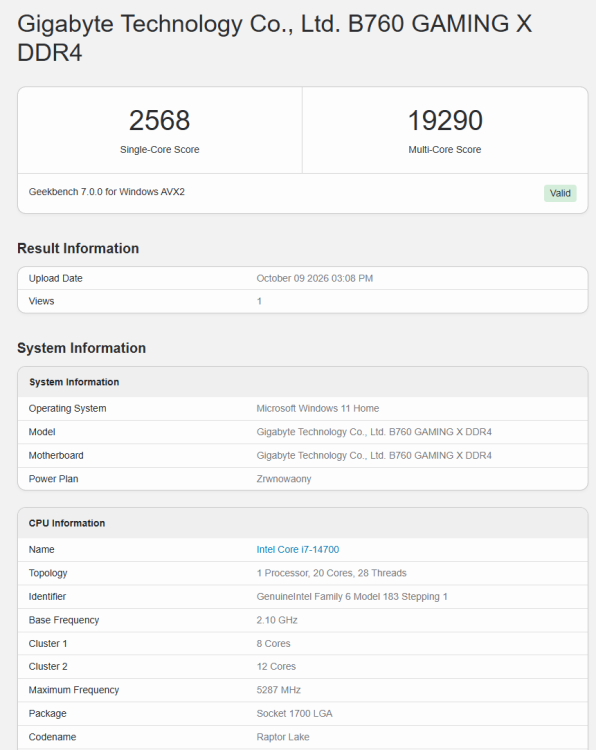Select the 8 Cores value

click(274, 643)
